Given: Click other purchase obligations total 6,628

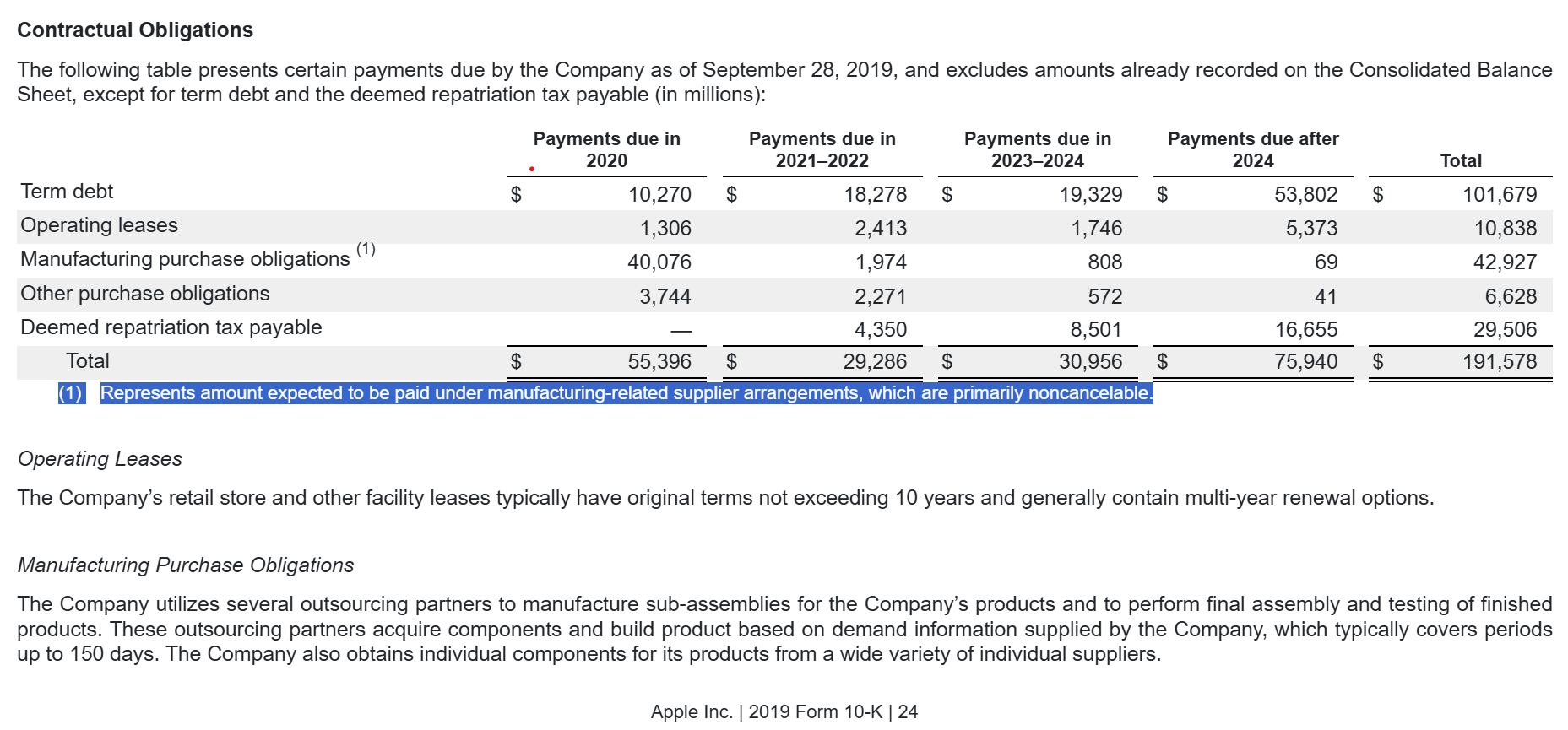Looking at the screenshot, I should click(x=1511, y=297).
